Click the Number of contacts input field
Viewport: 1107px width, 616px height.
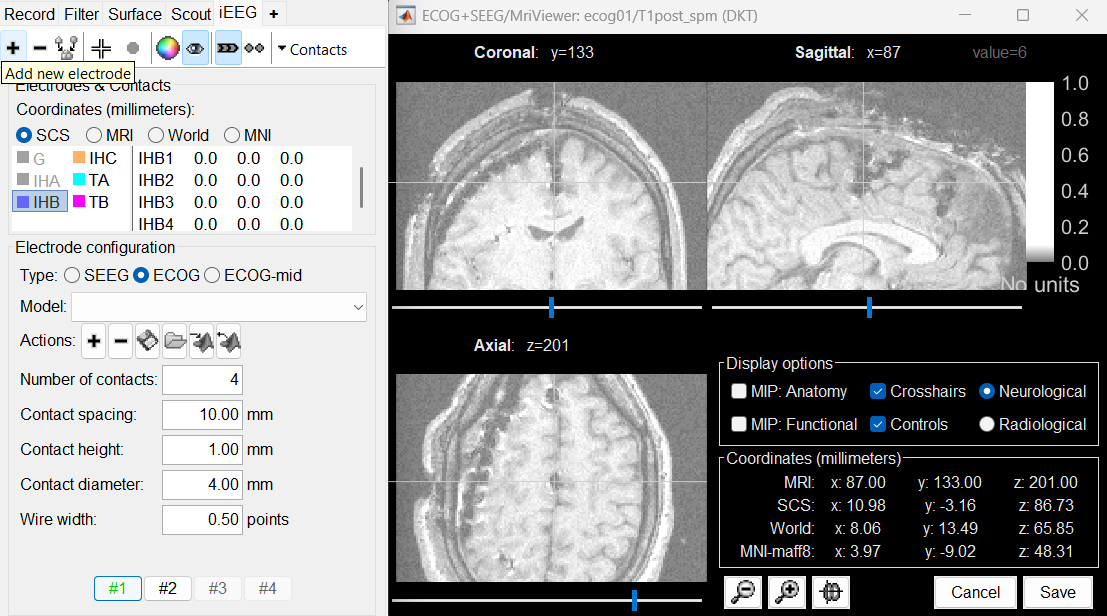pyautogui.click(x=202, y=380)
